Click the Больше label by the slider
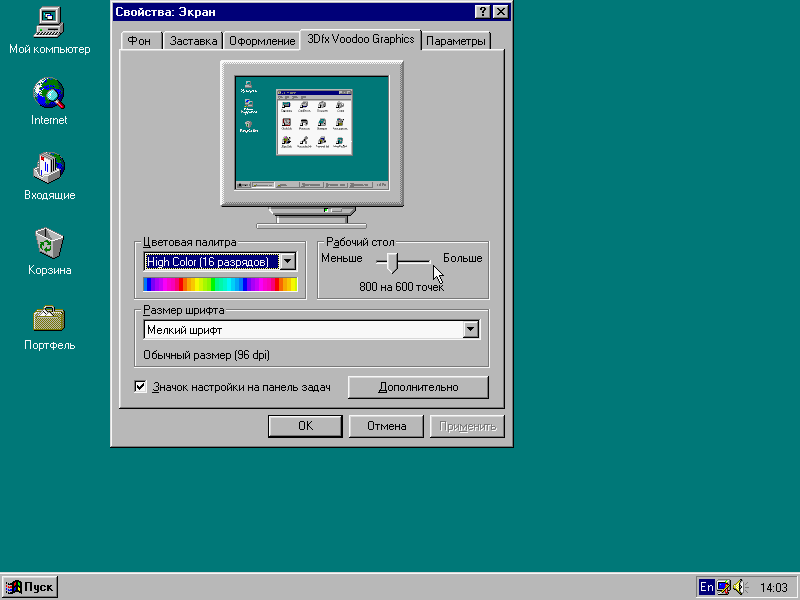Viewport: 800px width, 600px height. pyautogui.click(x=463, y=258)
